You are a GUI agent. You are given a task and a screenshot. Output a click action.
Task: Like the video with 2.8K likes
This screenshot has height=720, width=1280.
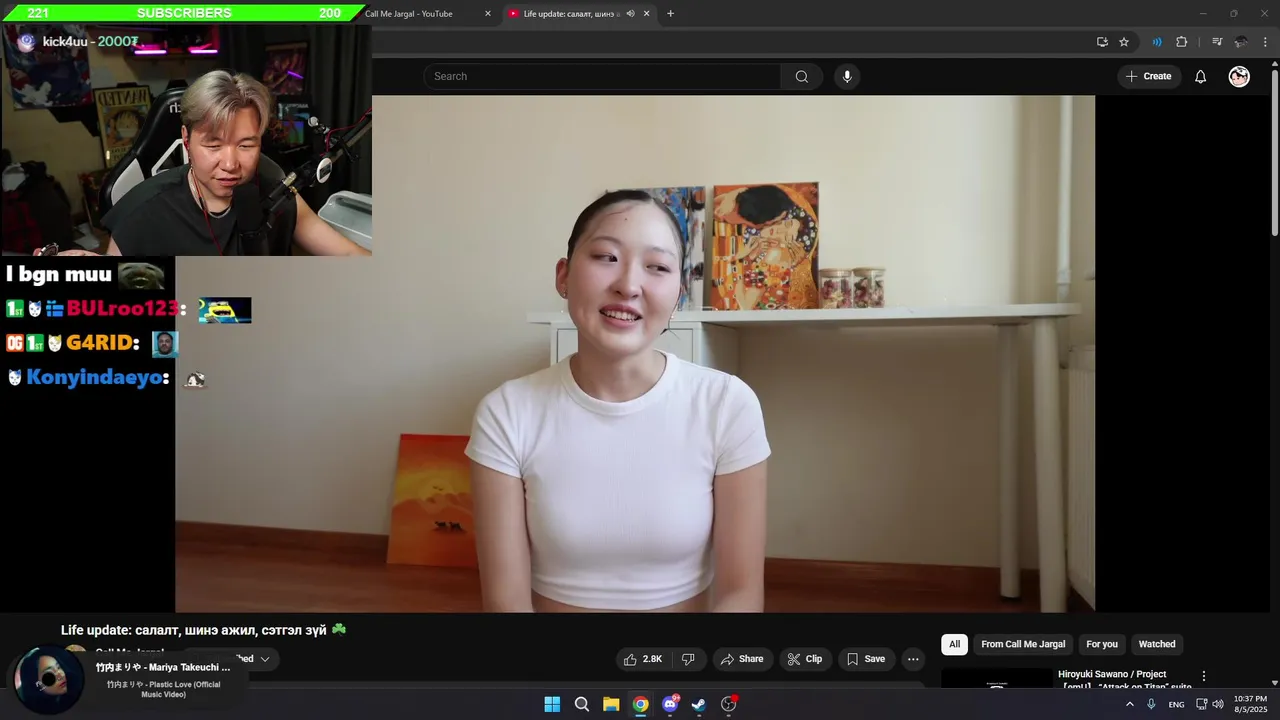point(643,659)
